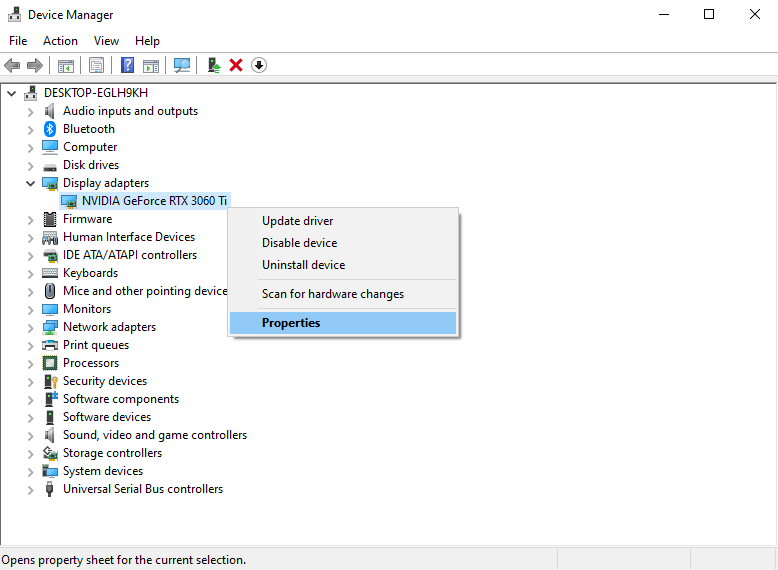Screen dimensions: 778x570
Task: Expand the System devices chevron
Action: coord(30,472)
